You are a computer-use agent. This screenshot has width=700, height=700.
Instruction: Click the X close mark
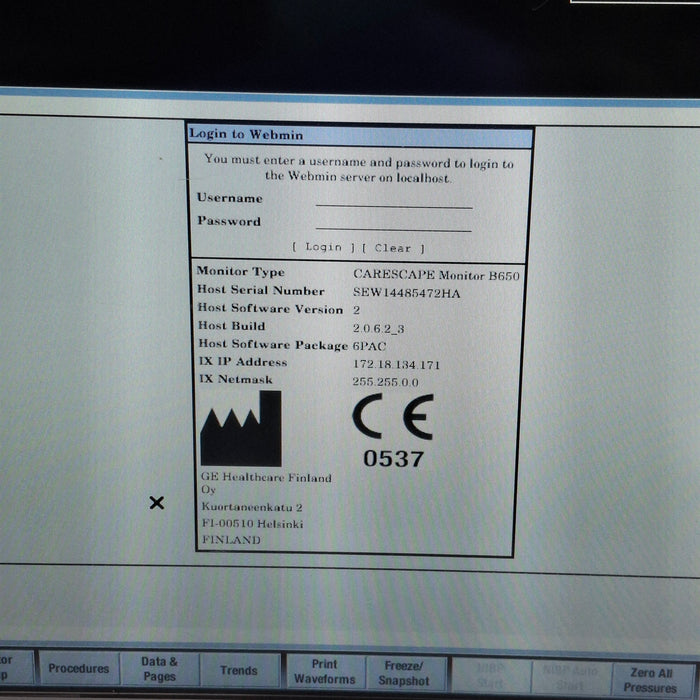tap(157, 503)
